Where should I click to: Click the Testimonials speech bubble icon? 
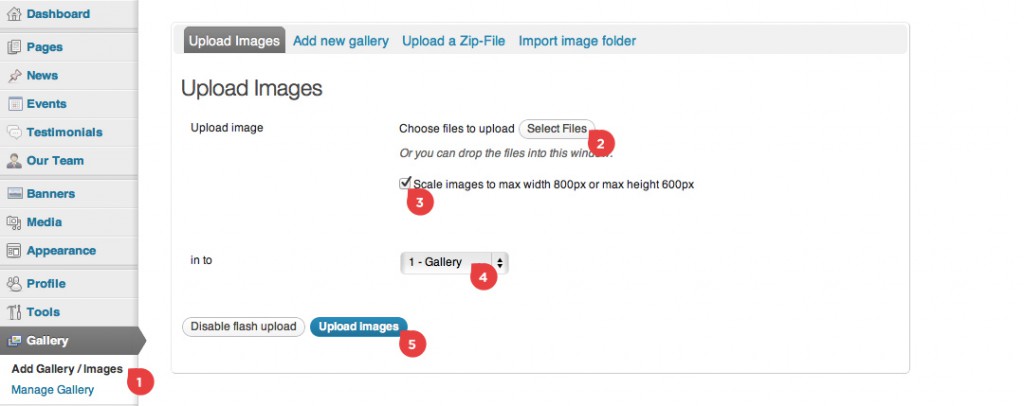(14, 132)
